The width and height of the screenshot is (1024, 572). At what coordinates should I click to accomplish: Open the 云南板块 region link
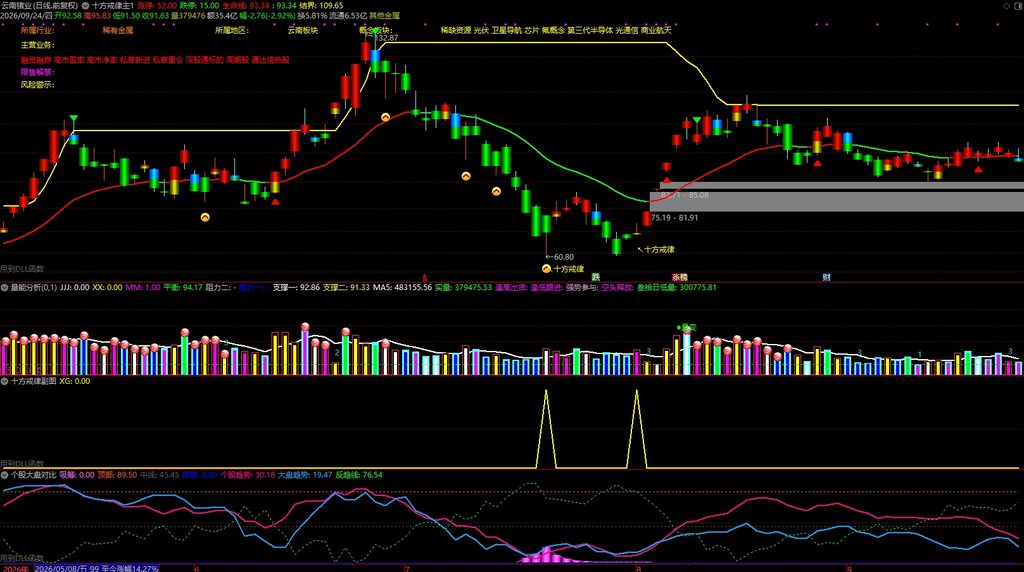tap(303, 30)
